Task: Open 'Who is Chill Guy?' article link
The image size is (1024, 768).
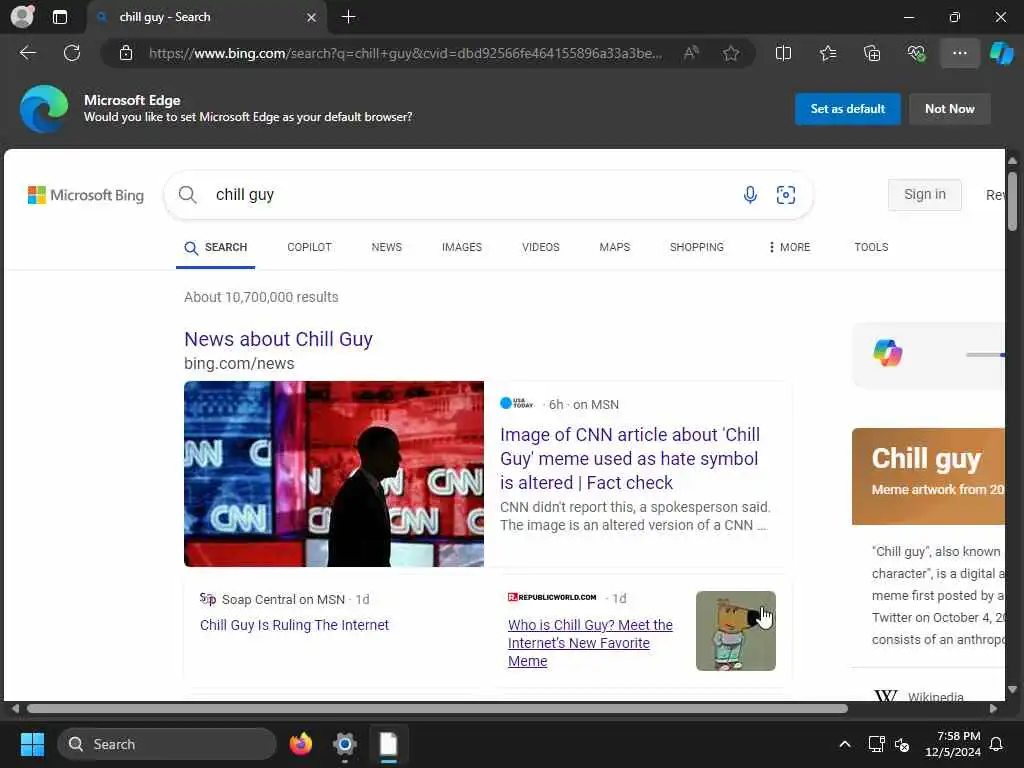Action: [590, 643]
